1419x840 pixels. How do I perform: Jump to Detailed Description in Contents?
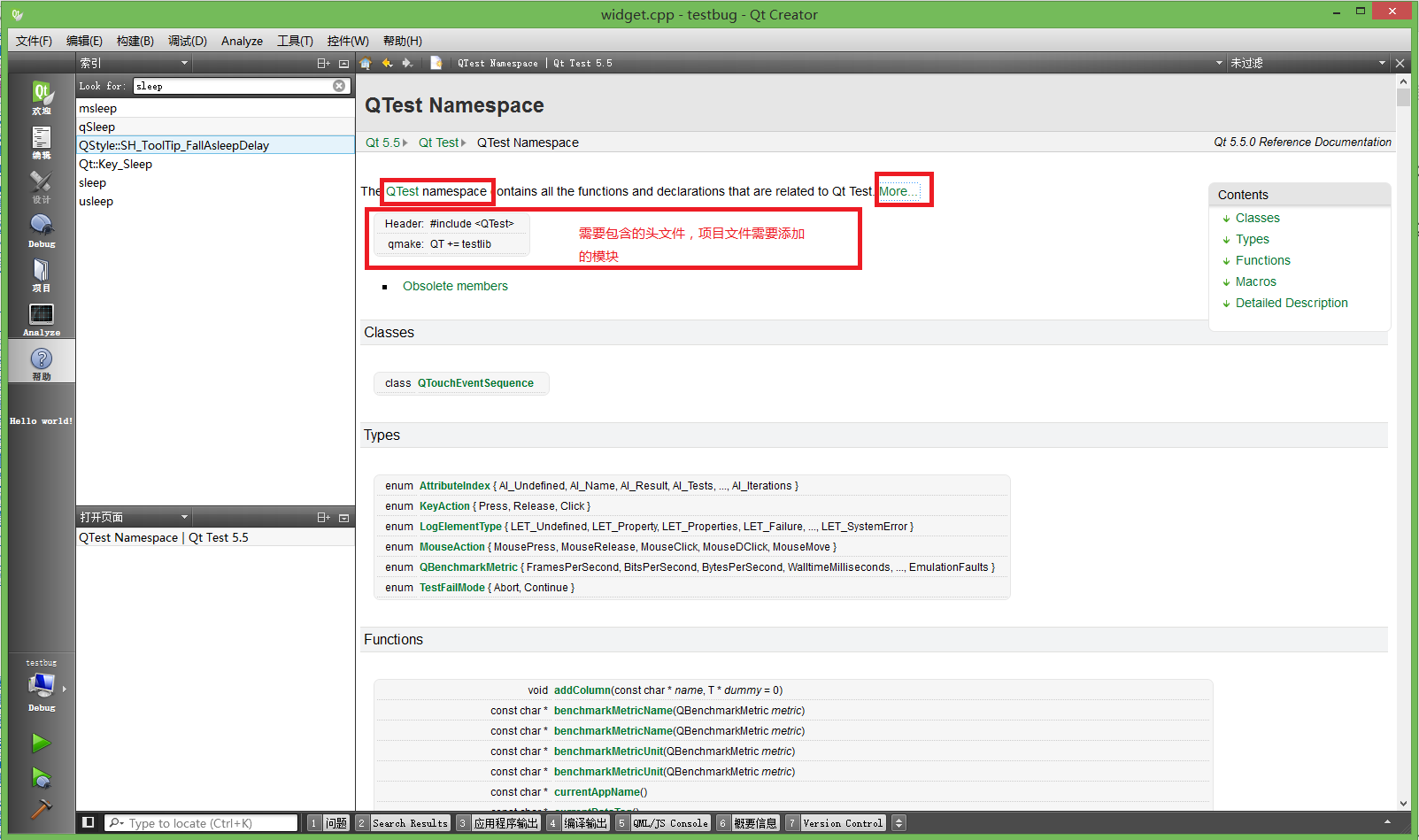1292,303
